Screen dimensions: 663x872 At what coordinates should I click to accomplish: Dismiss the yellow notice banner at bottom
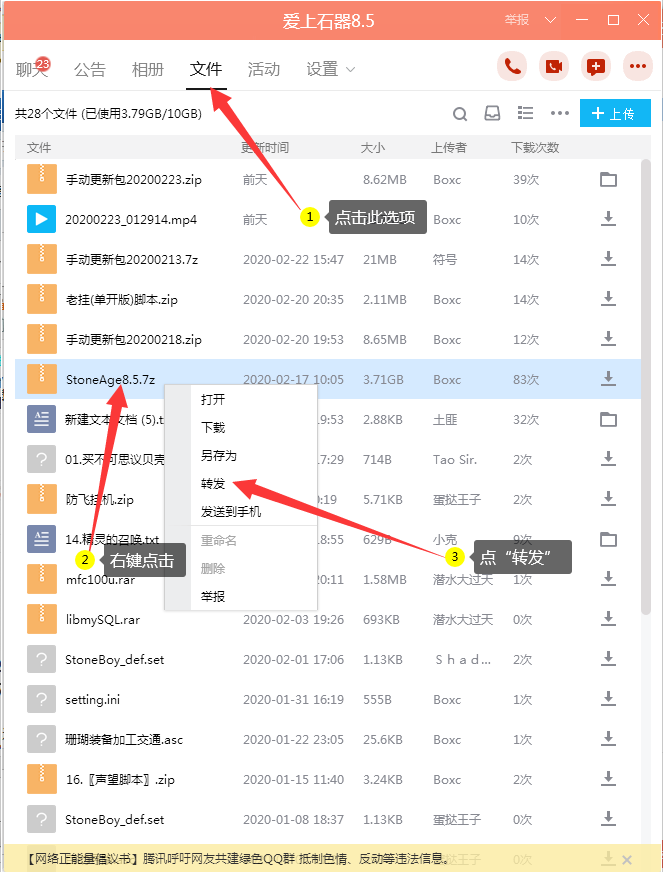point(627,860)
